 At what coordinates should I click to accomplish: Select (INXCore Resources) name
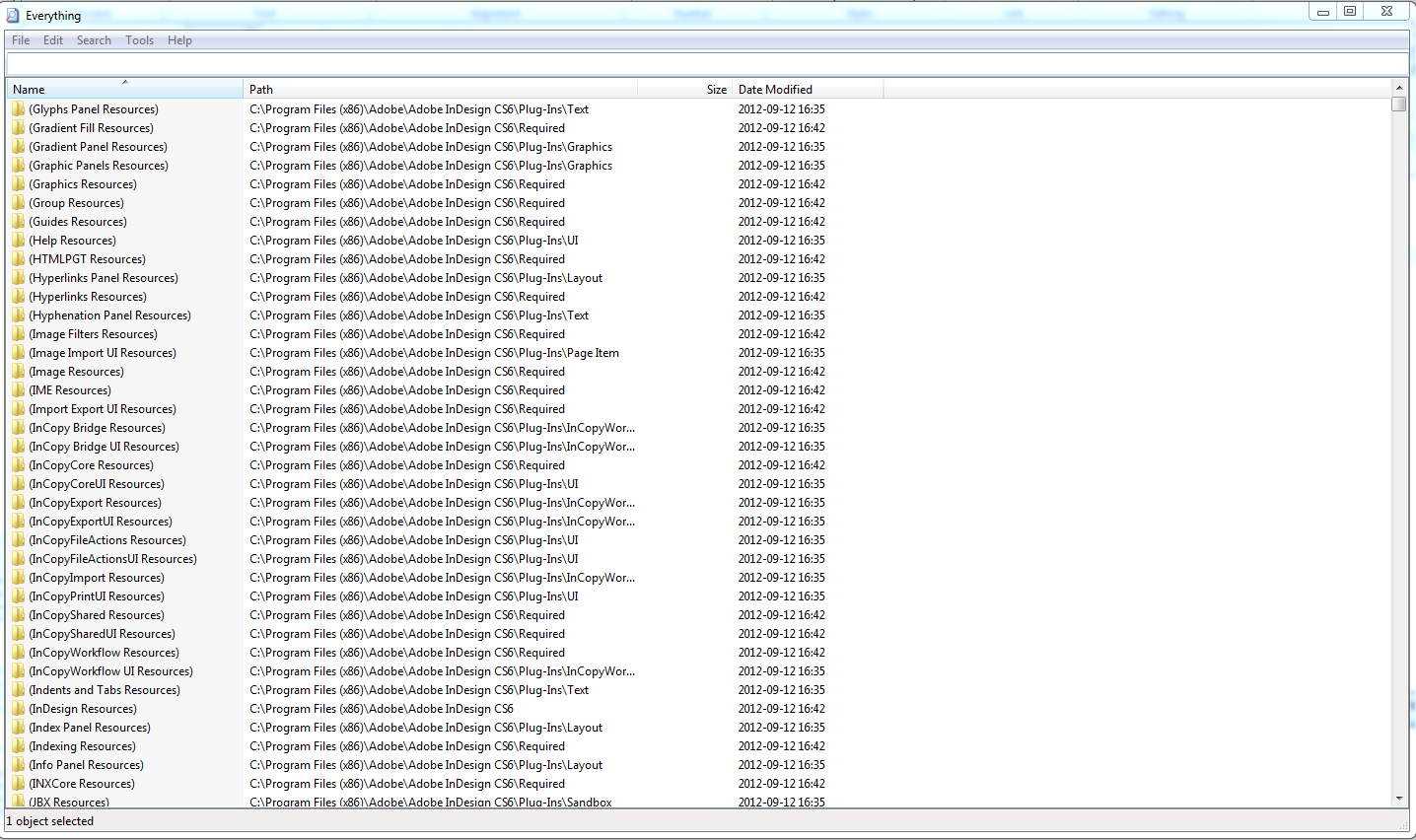pyautogui.click(x=82, y=784)
